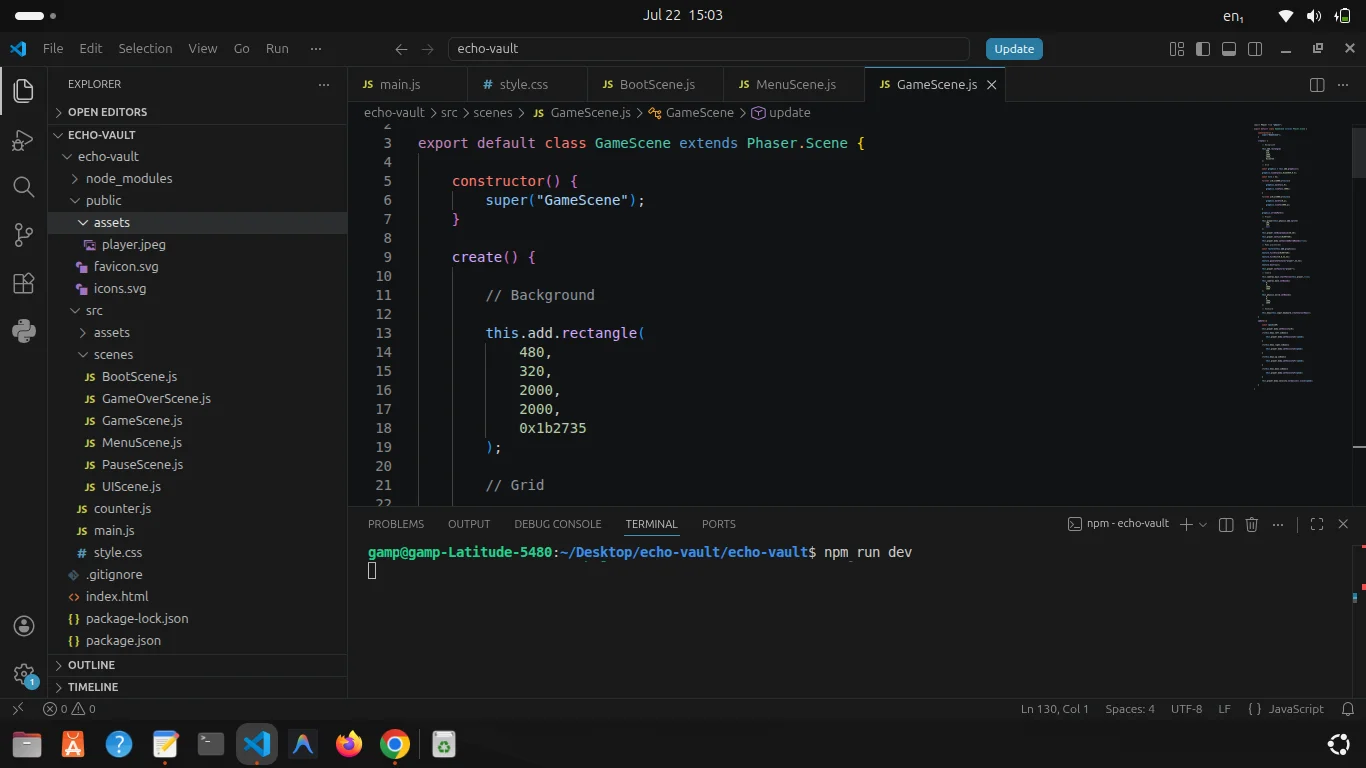This screenshot has height=768, width=1366.
Task: Click the Customize Layout icon
Action: tap(1177, 49)
